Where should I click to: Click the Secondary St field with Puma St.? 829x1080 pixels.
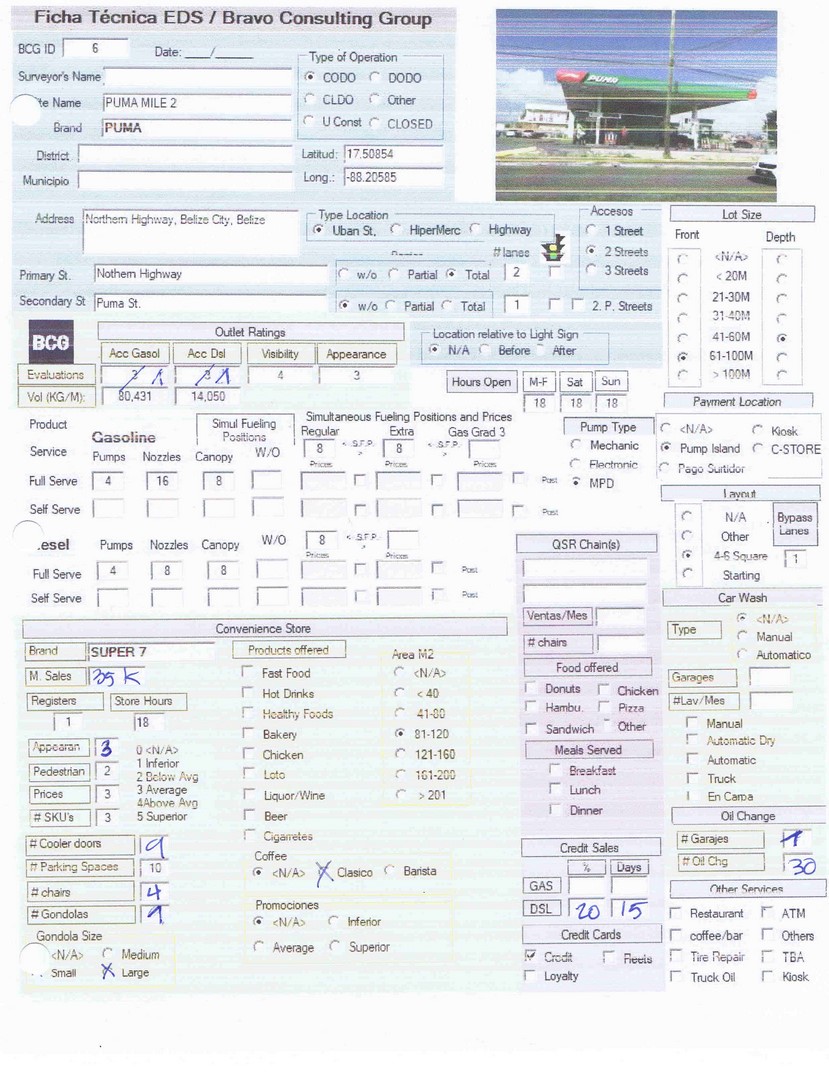pos(210,303)
